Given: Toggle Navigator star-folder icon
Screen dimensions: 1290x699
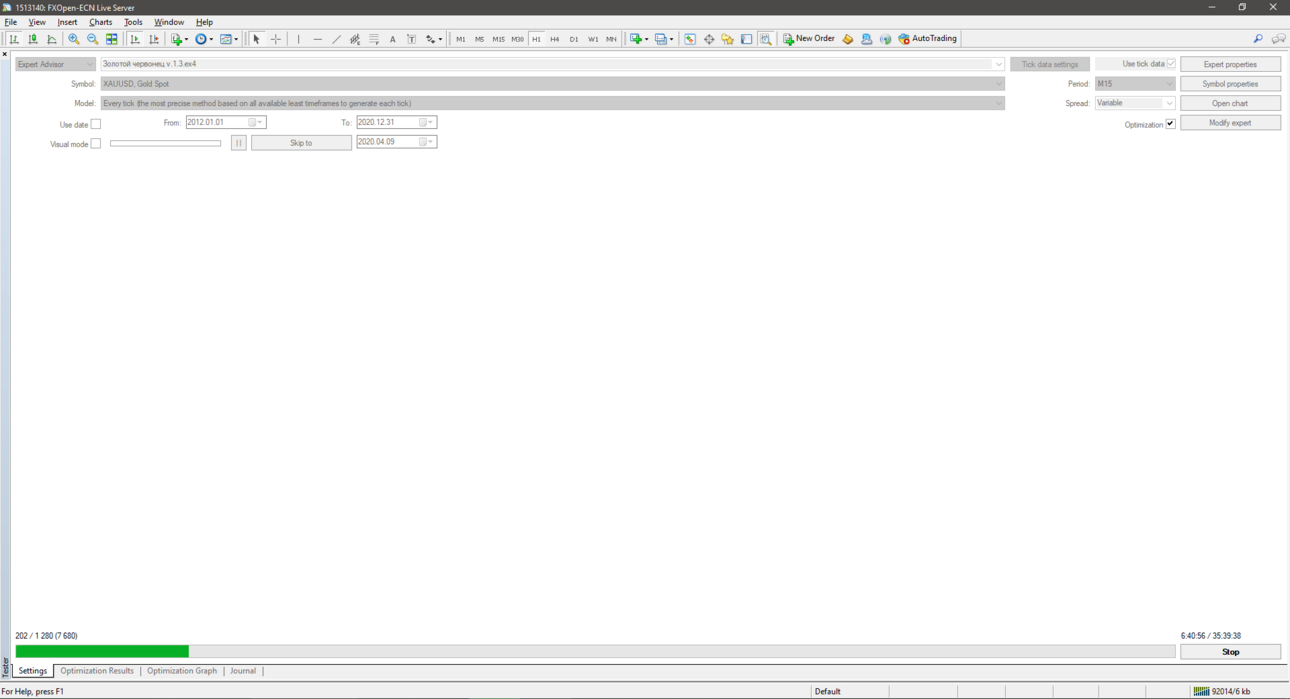Looking at the screenshot, I should [x=728, y=39].
